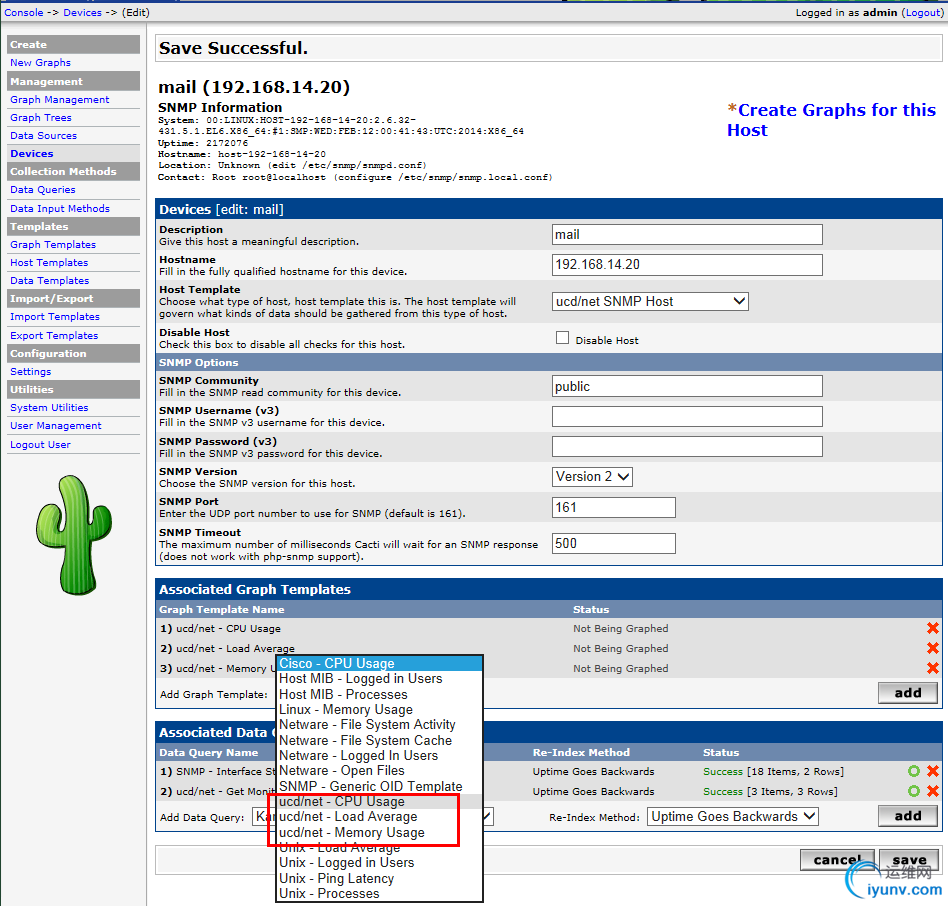This screenshot has width=948, height=906.
Task: Select ucd/net - CPU Usage option in list
Action: coord(380,801)
